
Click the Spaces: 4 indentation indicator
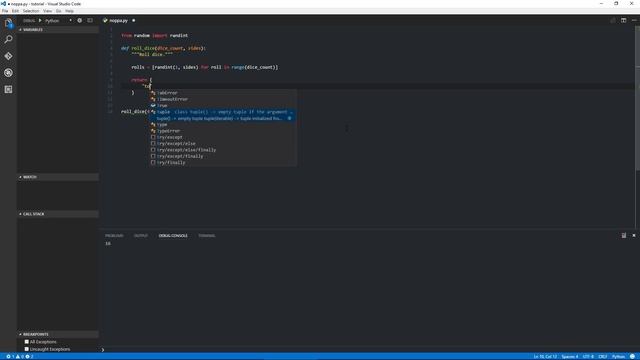coord(569,356)
